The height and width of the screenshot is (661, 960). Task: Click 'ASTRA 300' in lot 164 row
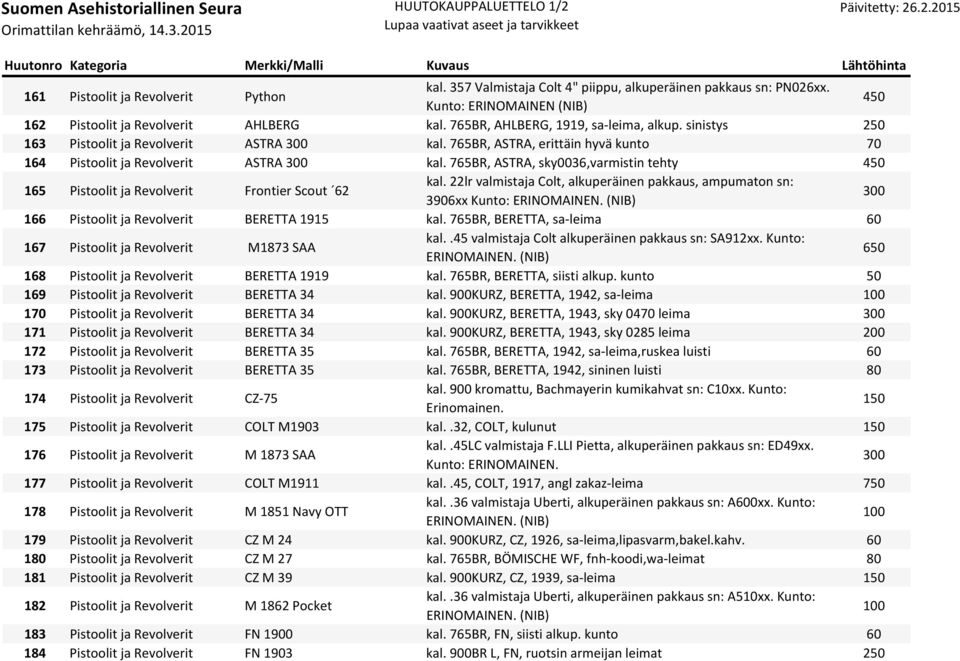(x=276, y=163)
